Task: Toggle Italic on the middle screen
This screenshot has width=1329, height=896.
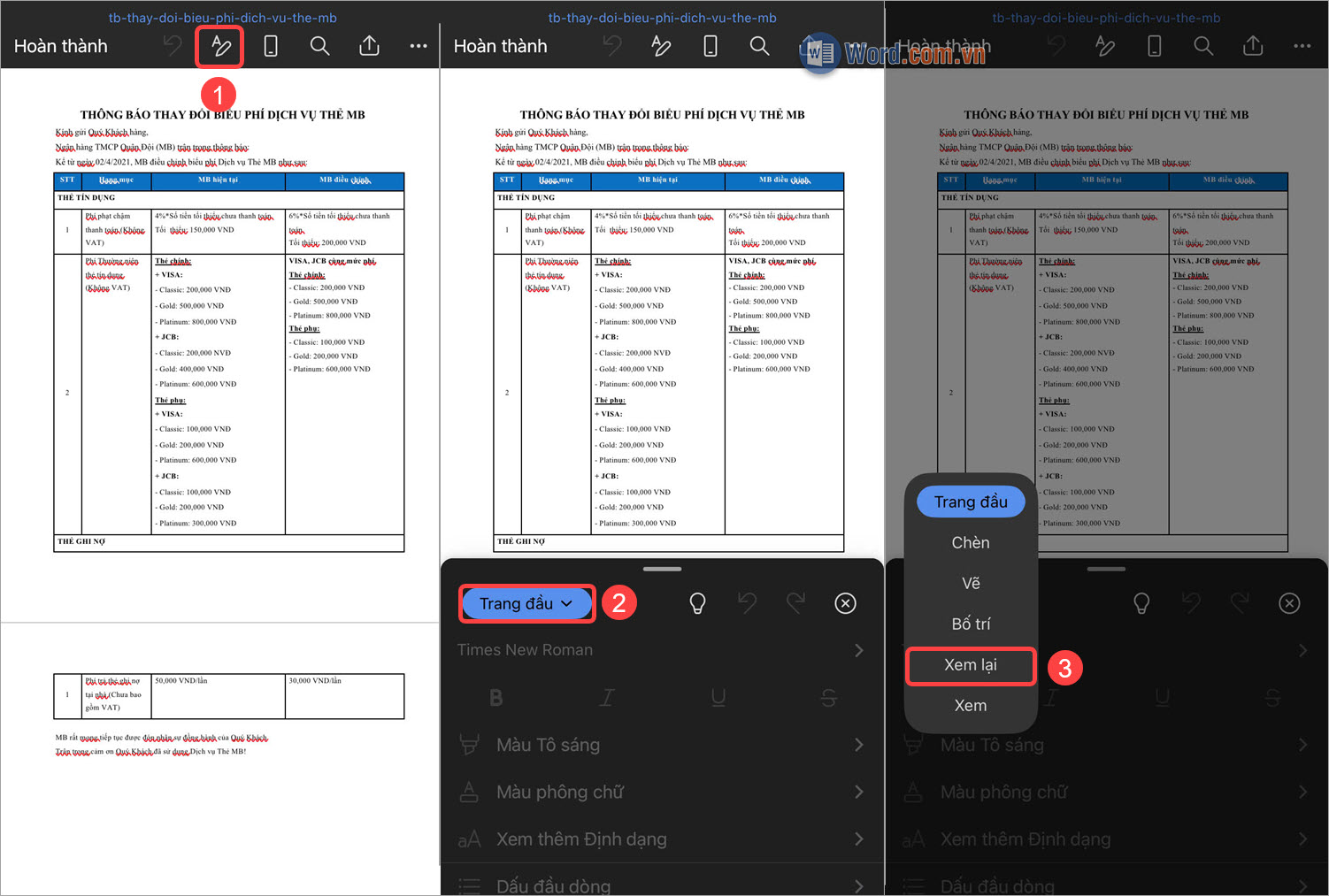Action: pos(607,698)
